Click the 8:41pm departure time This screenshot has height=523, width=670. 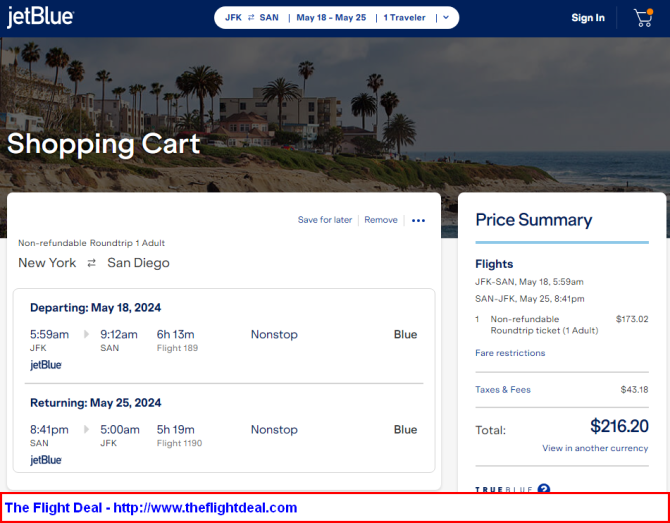pyautogui.click(x=49, y=430)
